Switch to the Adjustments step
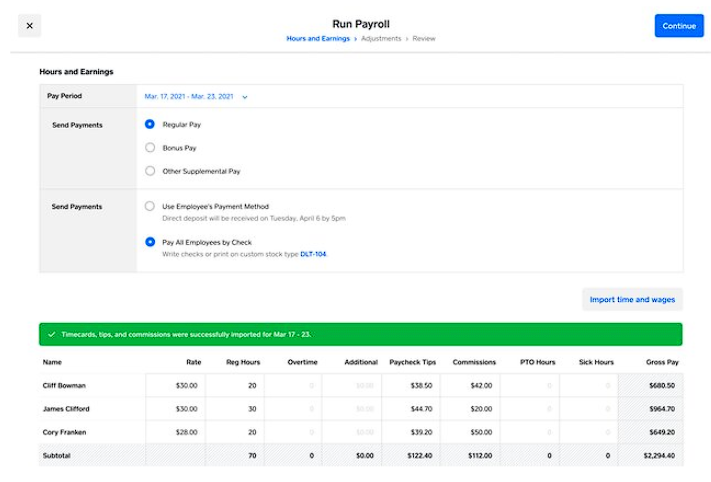The width and height of the screenshot is (711, 482). [381, 39]
